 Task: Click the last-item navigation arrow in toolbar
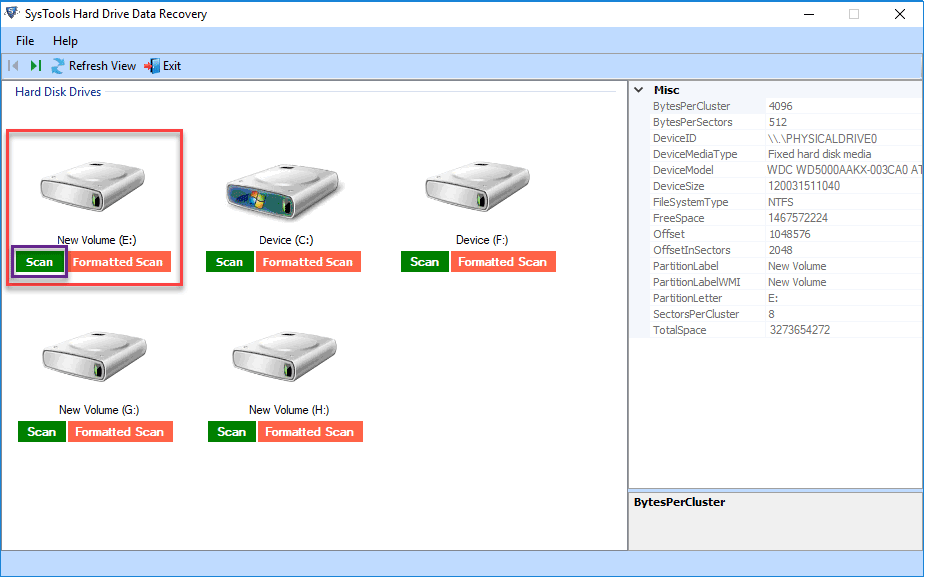(35, 66)
